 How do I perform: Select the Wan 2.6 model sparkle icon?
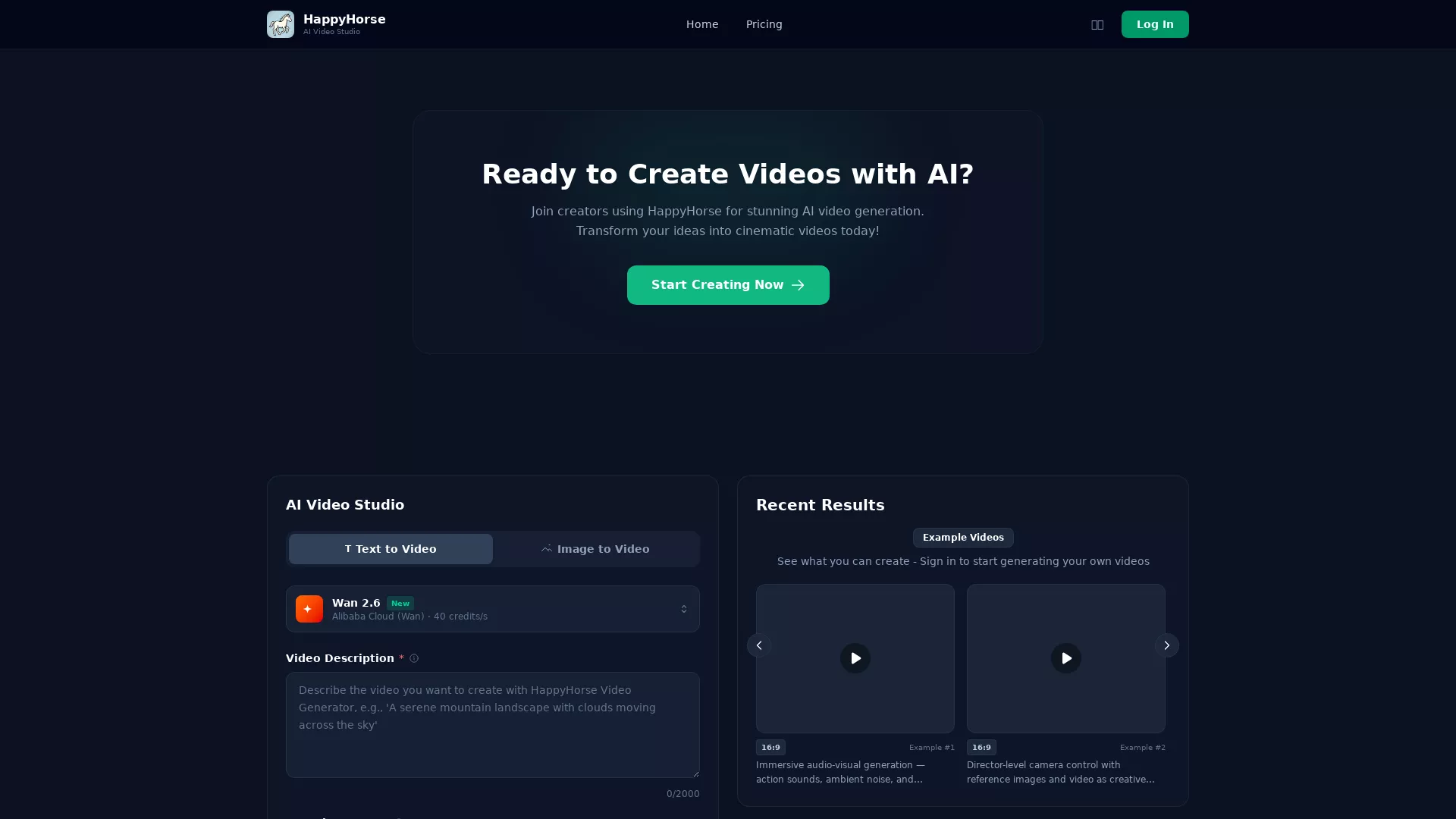308,608
